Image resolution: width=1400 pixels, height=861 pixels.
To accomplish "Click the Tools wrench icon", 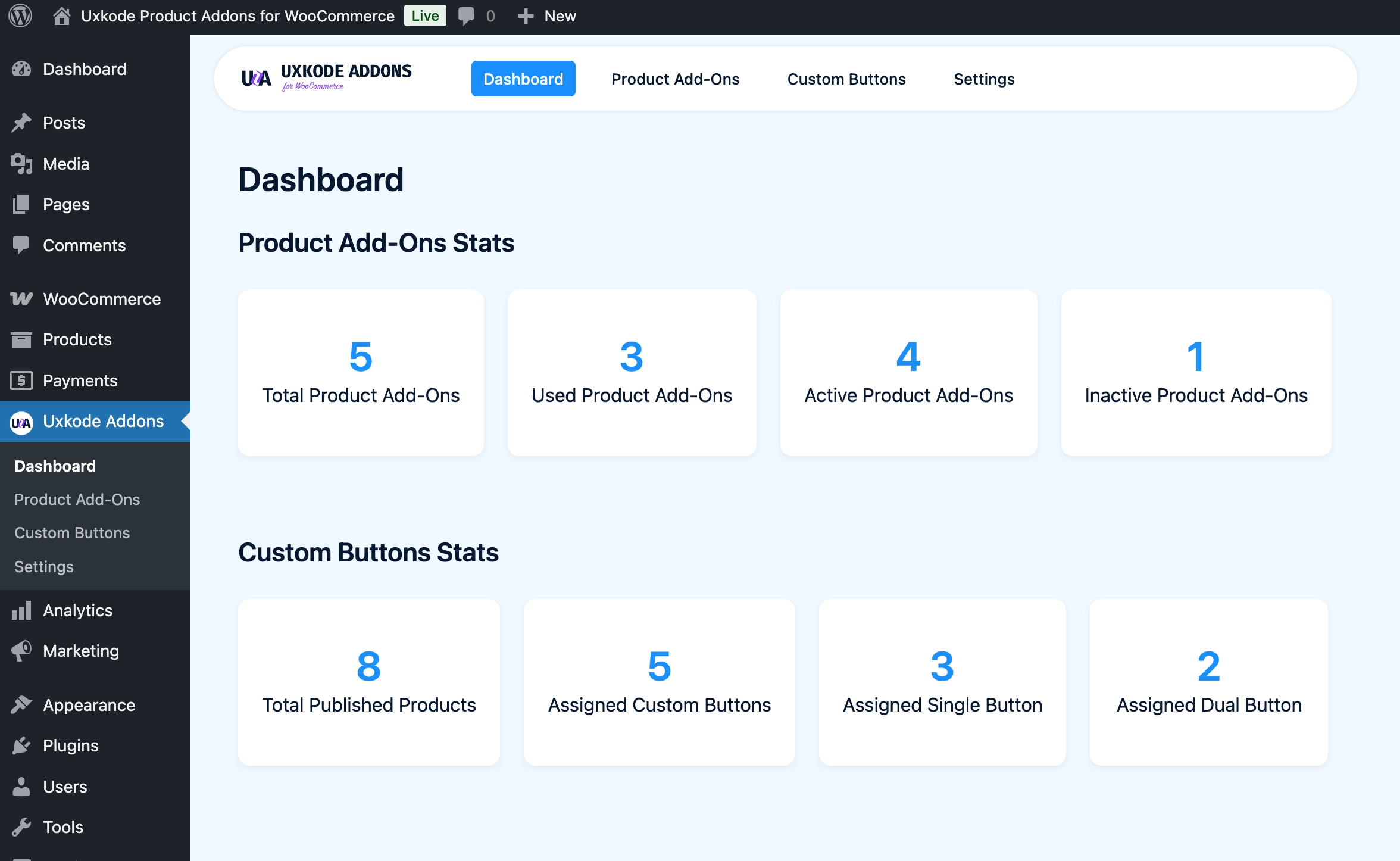I will click(x=21, y=827).
